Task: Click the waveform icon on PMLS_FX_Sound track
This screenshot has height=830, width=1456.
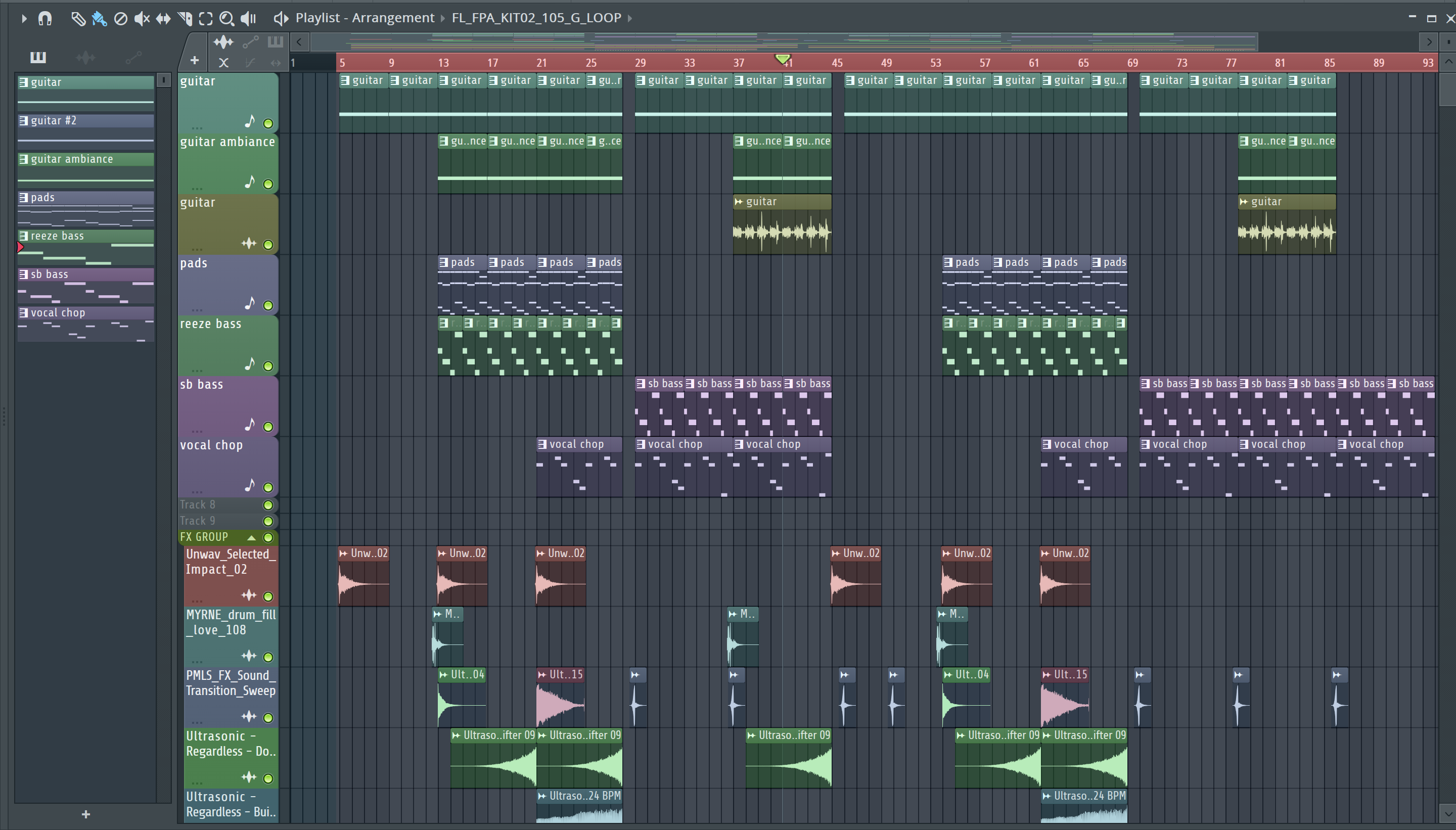Action: (249, 716)
